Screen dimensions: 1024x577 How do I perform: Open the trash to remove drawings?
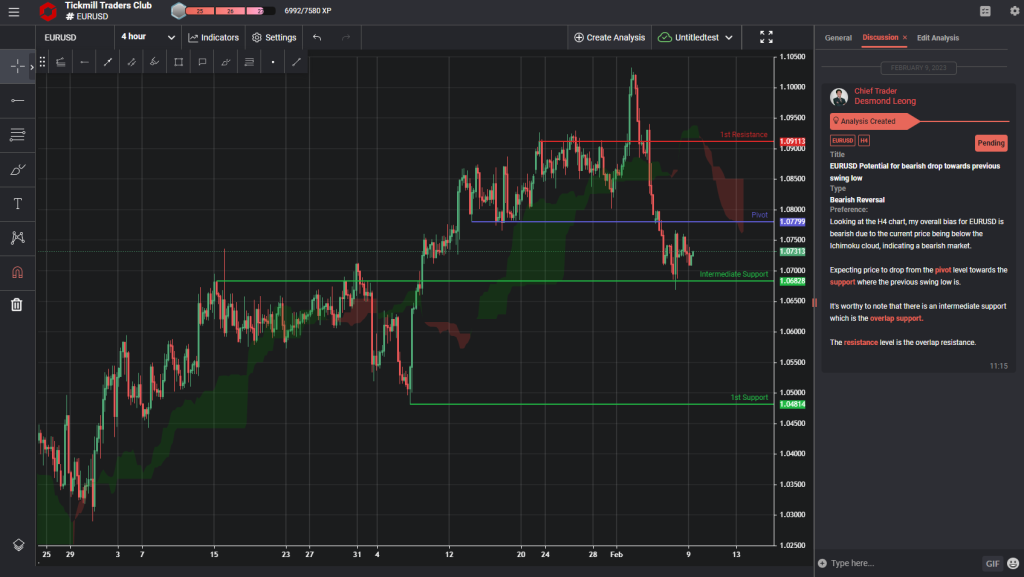coord(16,304)
